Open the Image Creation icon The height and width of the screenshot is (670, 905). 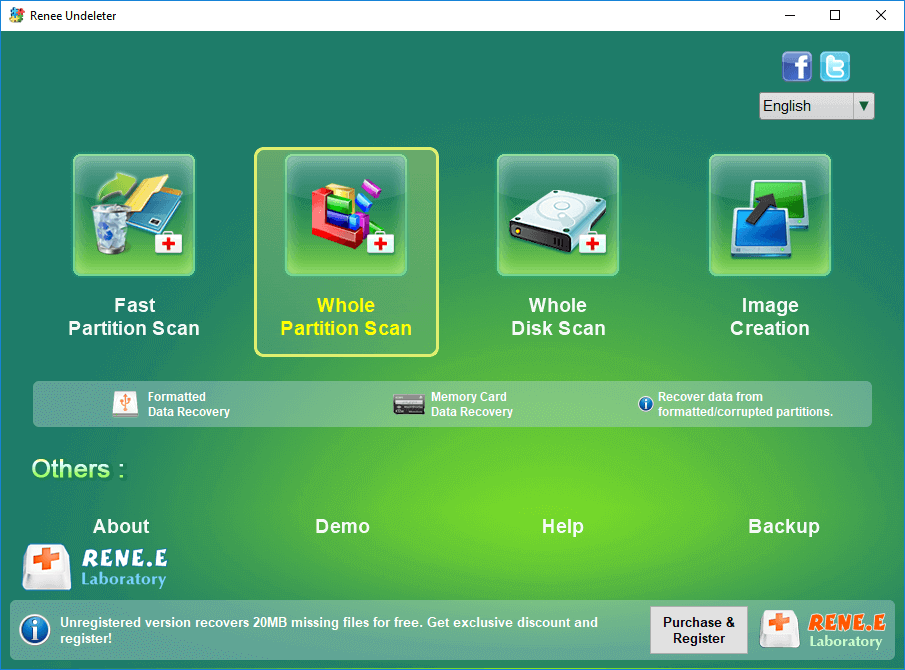[770, 215]
